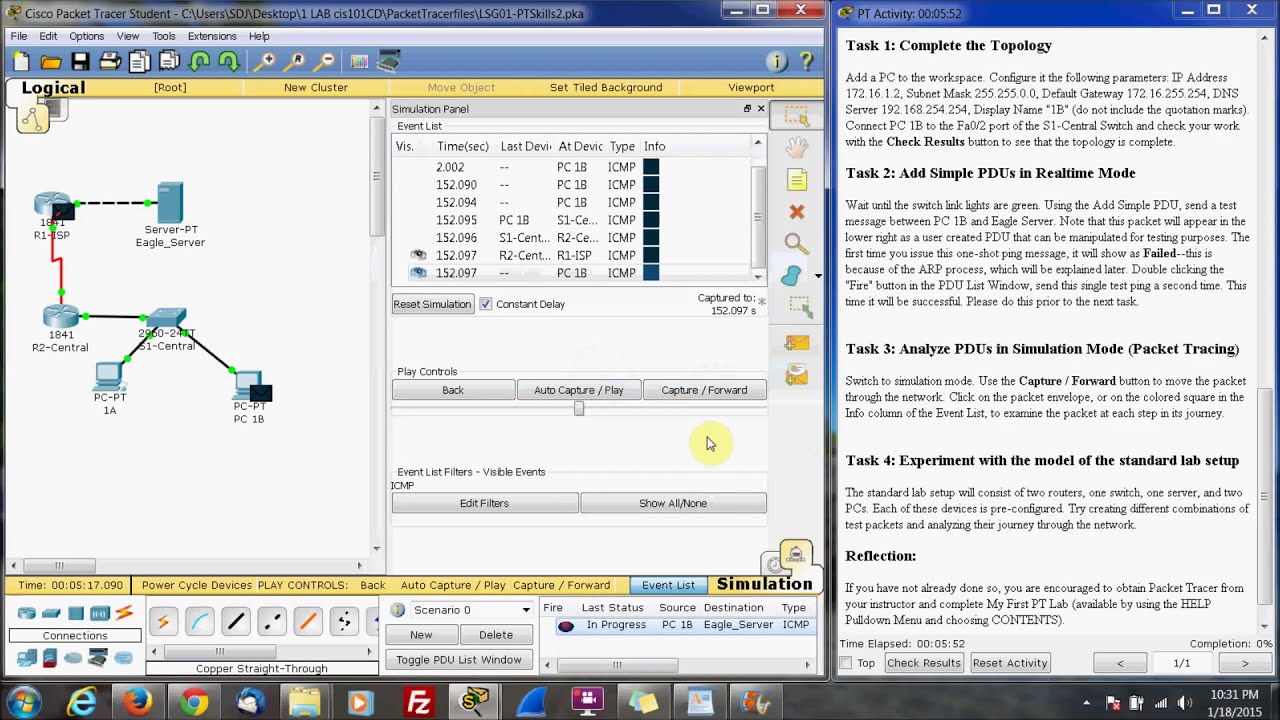The image size is (1280, 720).
Task: Select the Place Note tool
Action: pyautogui.click(x=797, y=180)
